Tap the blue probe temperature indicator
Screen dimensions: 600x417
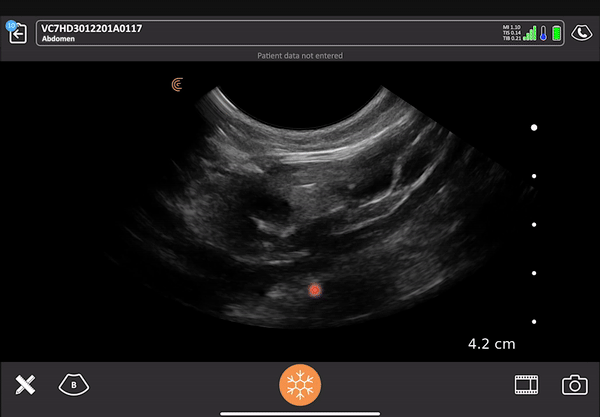[544, 34]
